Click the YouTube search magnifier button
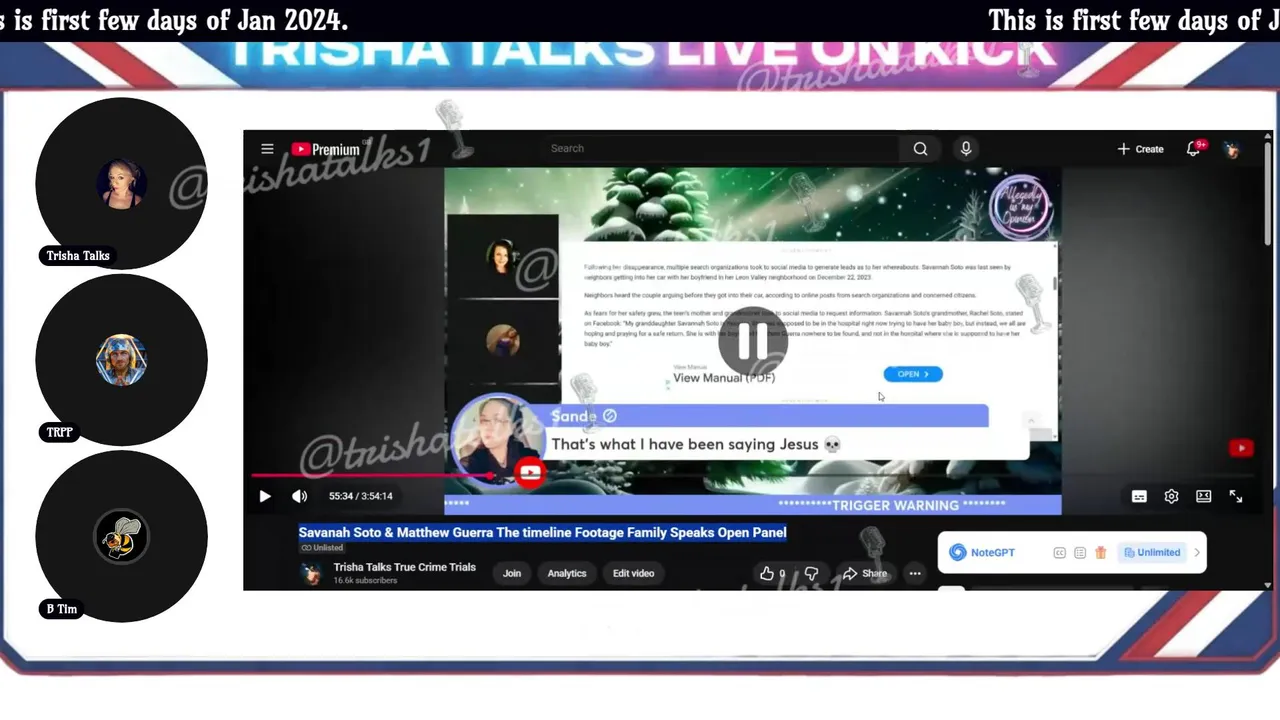Image resolution: width=1280 pixels, height=720 pixels. pyautogui.click(x=920, y=149)
